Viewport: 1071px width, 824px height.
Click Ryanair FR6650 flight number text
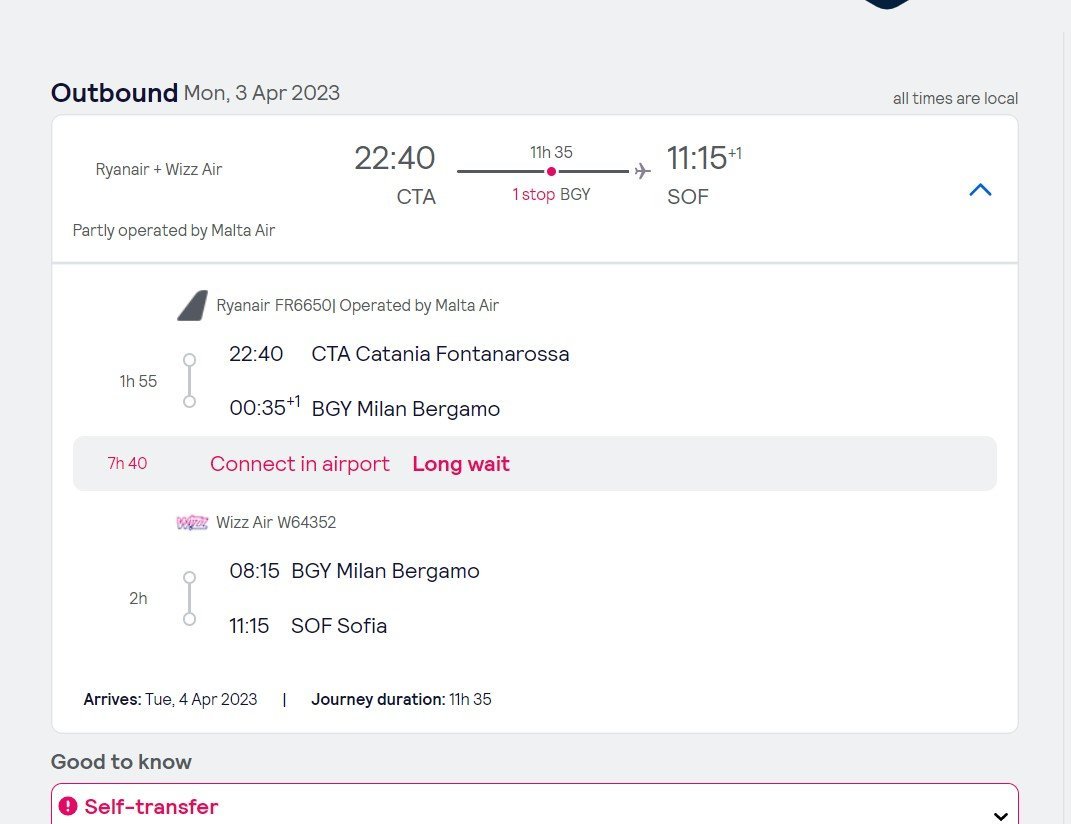pos(273,306)
